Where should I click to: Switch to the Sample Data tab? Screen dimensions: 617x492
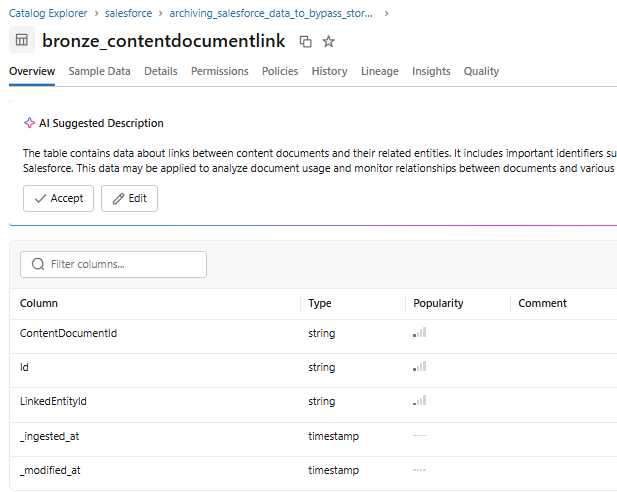[100, 71]
